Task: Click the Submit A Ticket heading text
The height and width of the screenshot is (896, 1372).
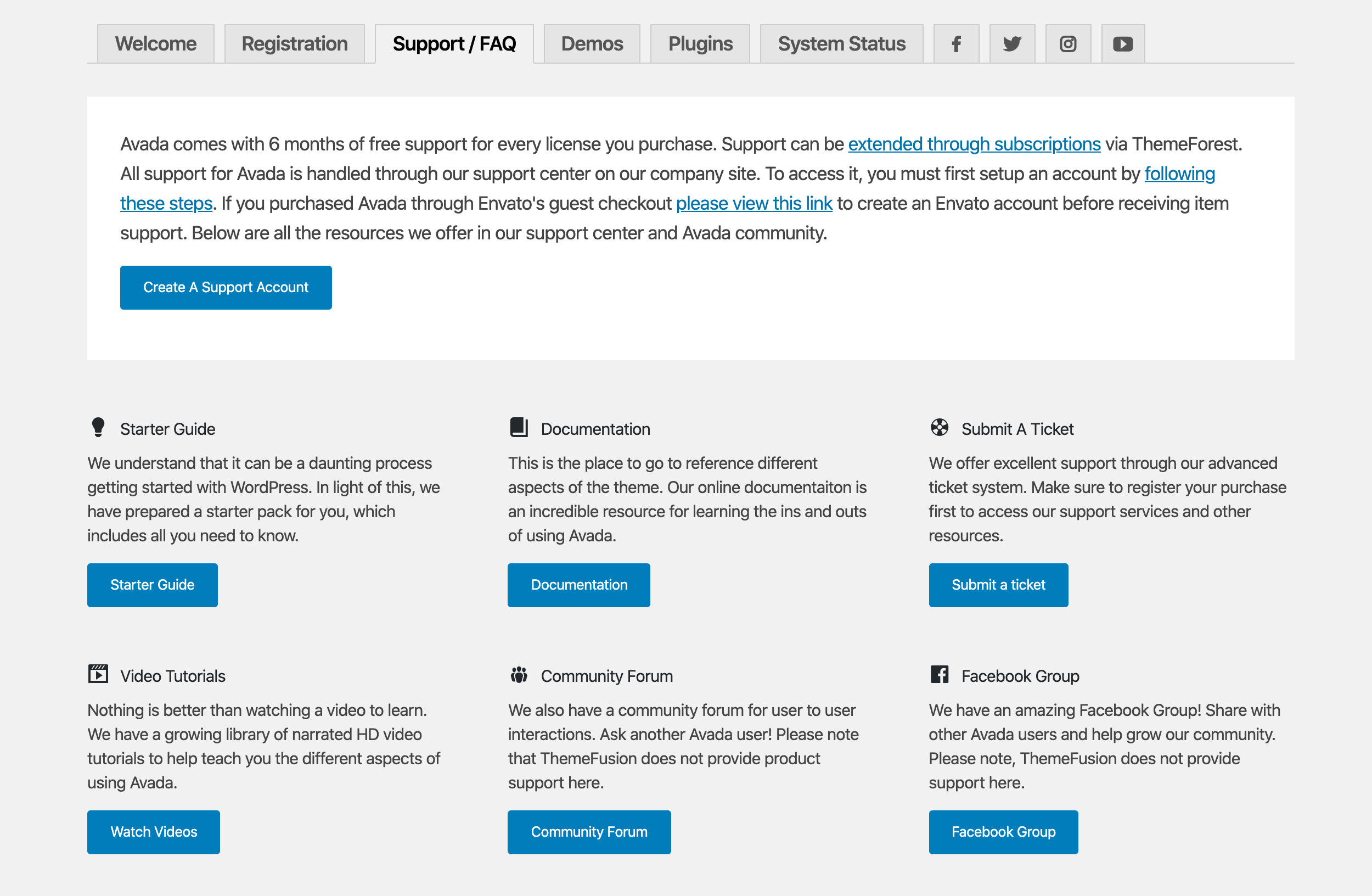Action: pos(1017,429)
